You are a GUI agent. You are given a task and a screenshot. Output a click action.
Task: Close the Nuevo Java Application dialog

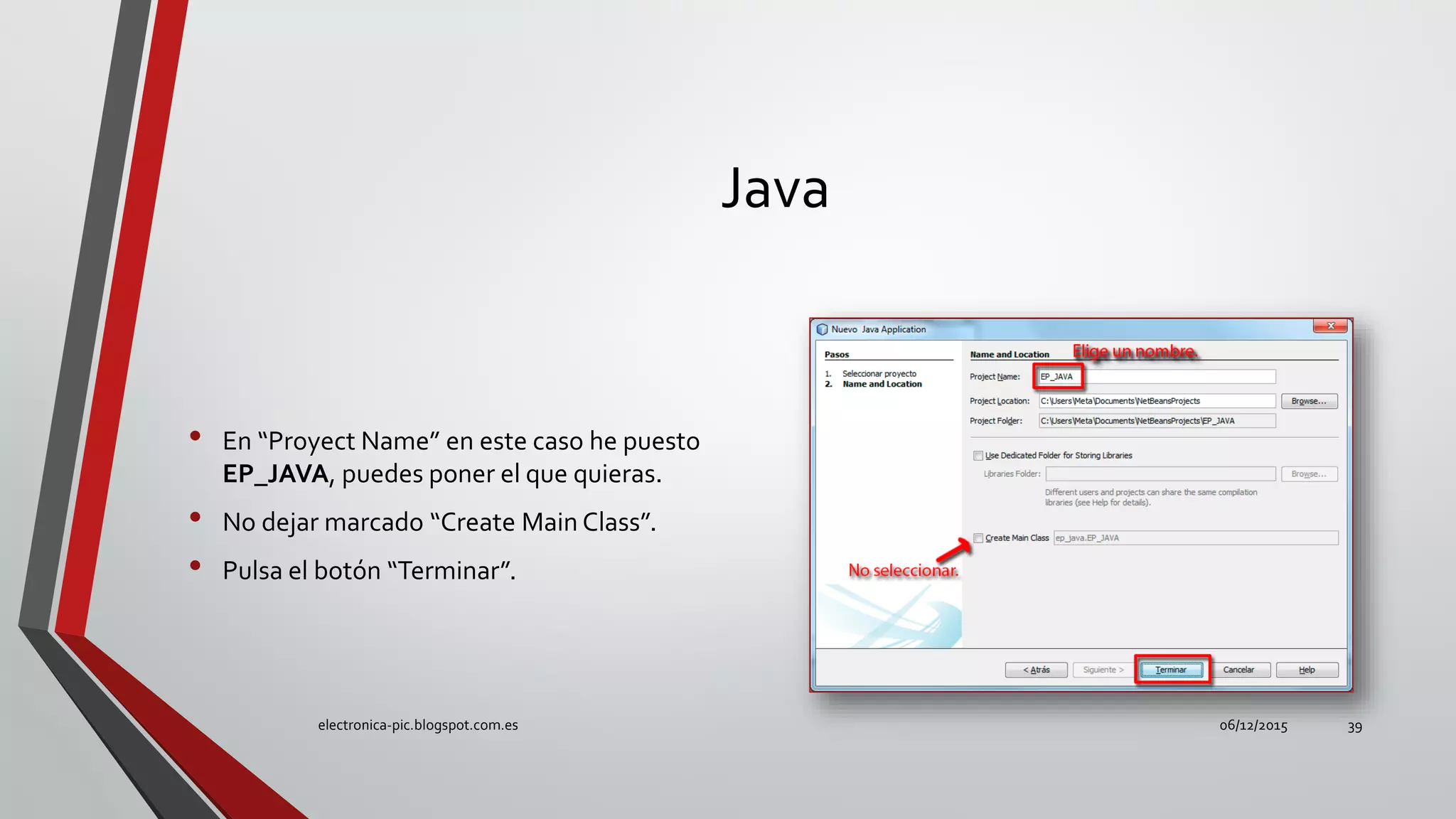(1330, 326)
